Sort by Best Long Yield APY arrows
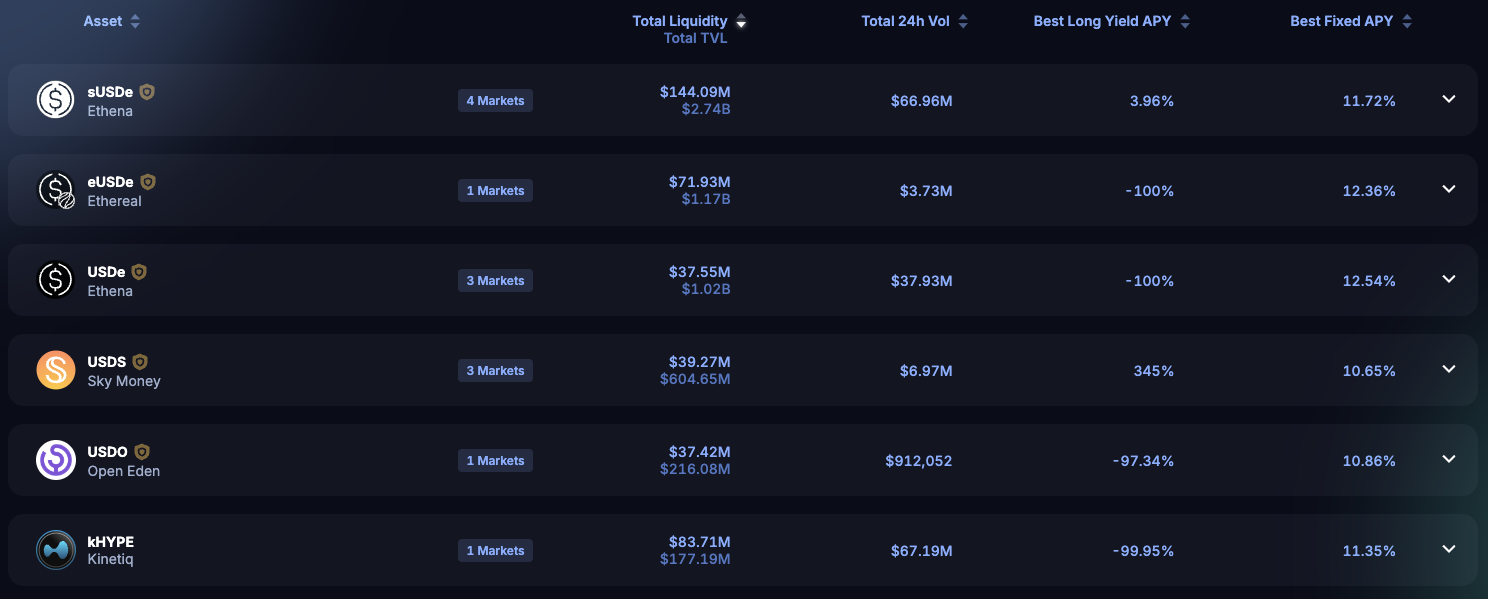This screenshot has height=599, width=1488. pos(1185,22)
